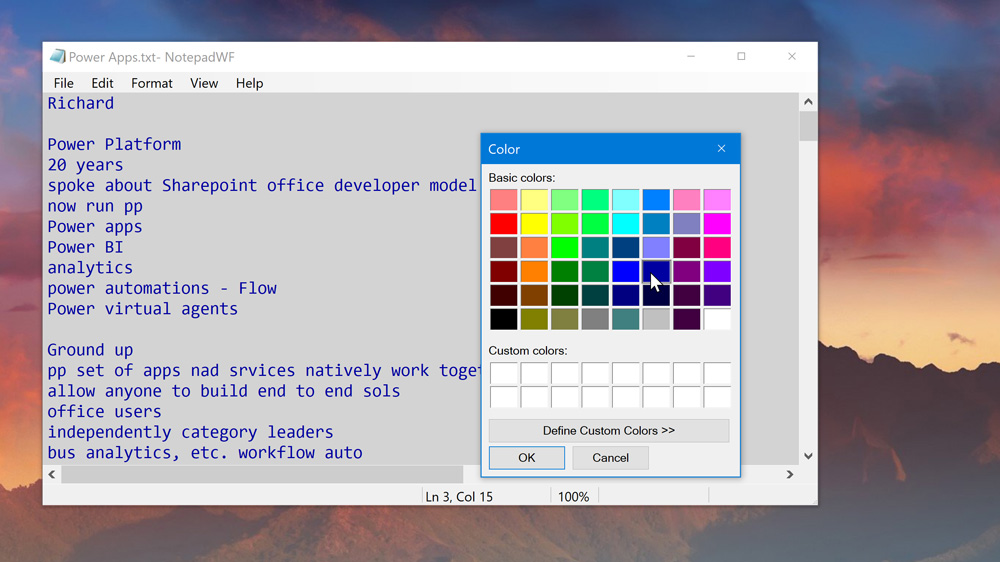Open the File menu
Image resolution: width=1000 pixels, height=562 pixels.
(x=63, y=83)
